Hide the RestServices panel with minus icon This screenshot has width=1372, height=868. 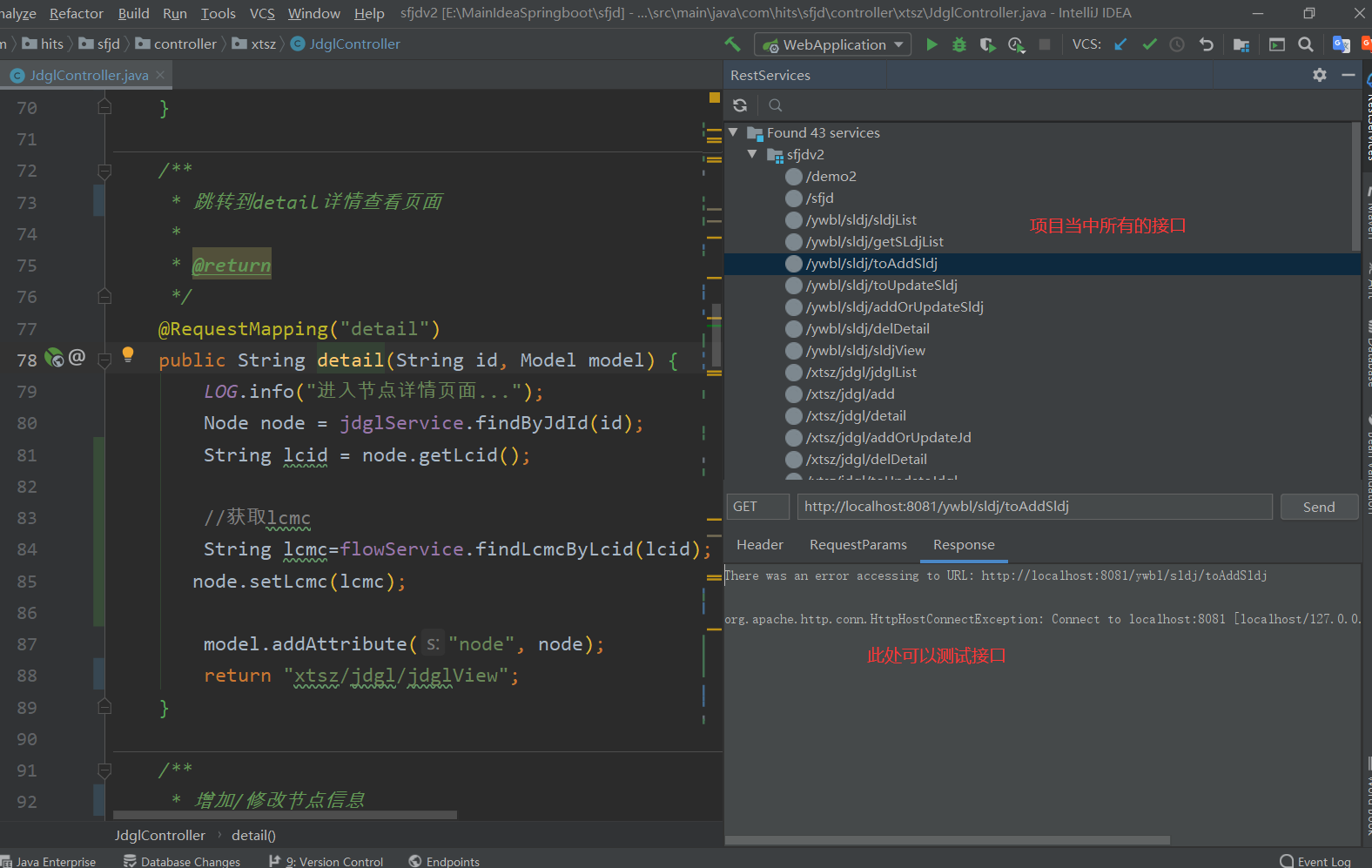click(1348, 75)
